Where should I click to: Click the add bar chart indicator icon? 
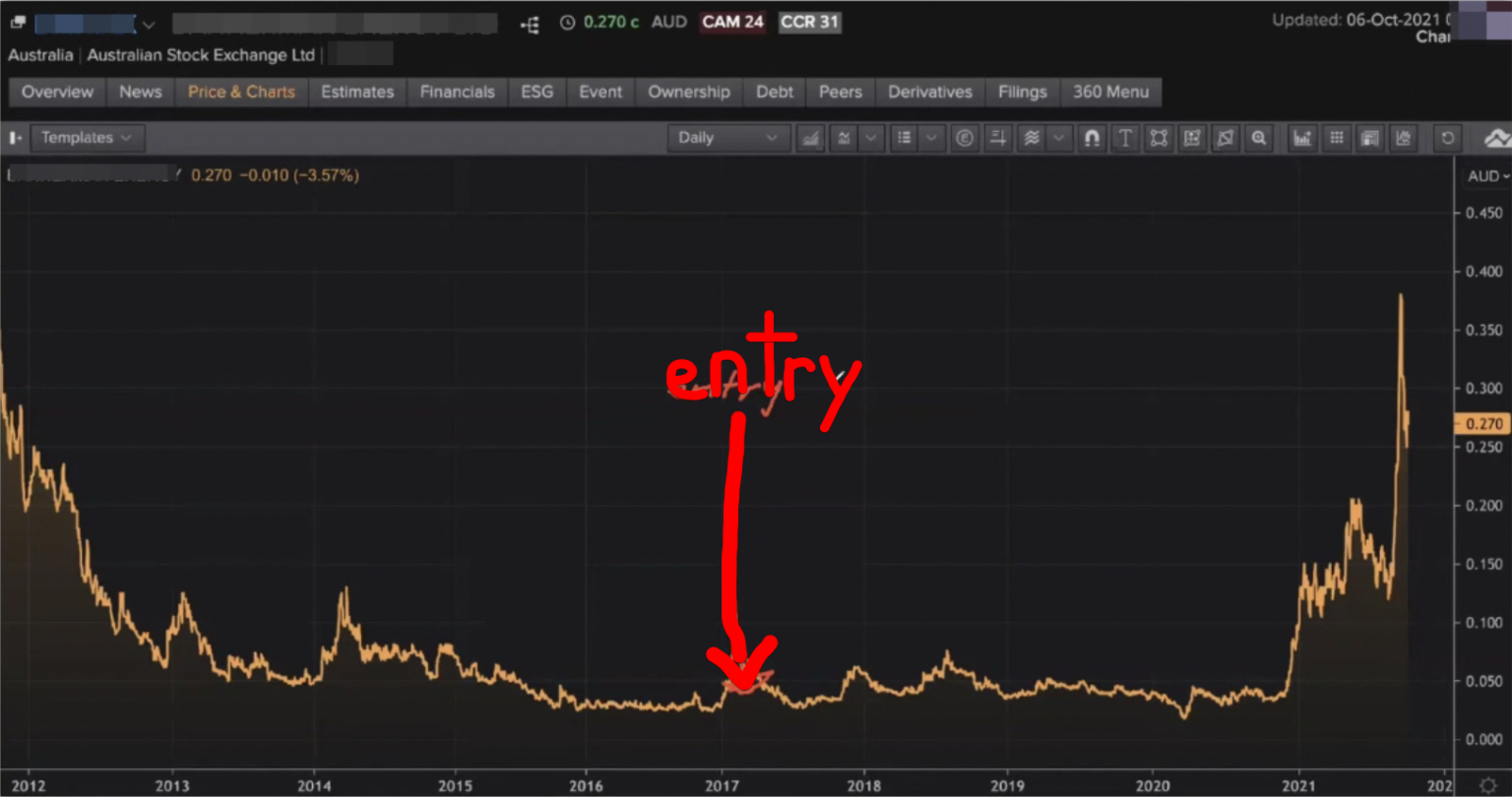[x=1302, y=138]
